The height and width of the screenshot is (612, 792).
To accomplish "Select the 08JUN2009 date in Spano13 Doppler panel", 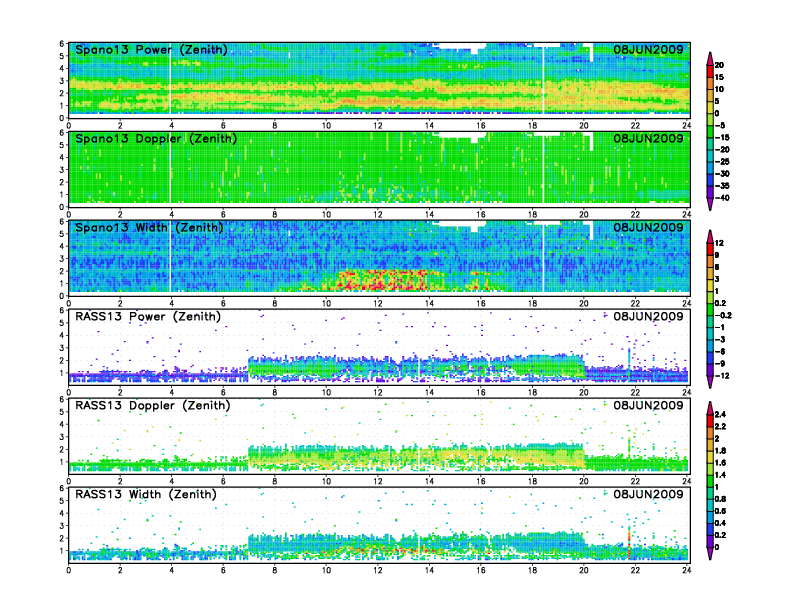I will tap(648, 138).
